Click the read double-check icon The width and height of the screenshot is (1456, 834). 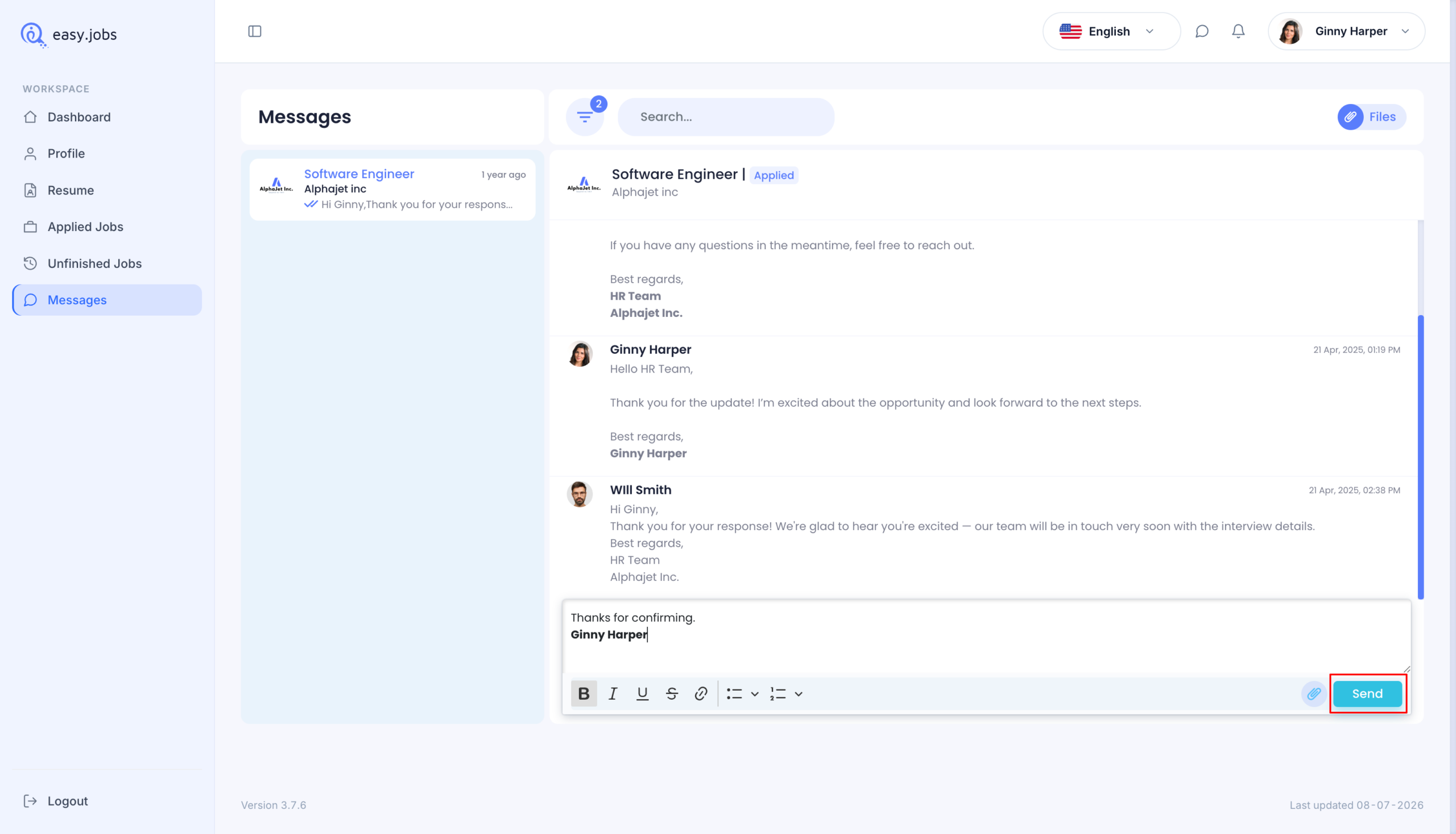311,204
